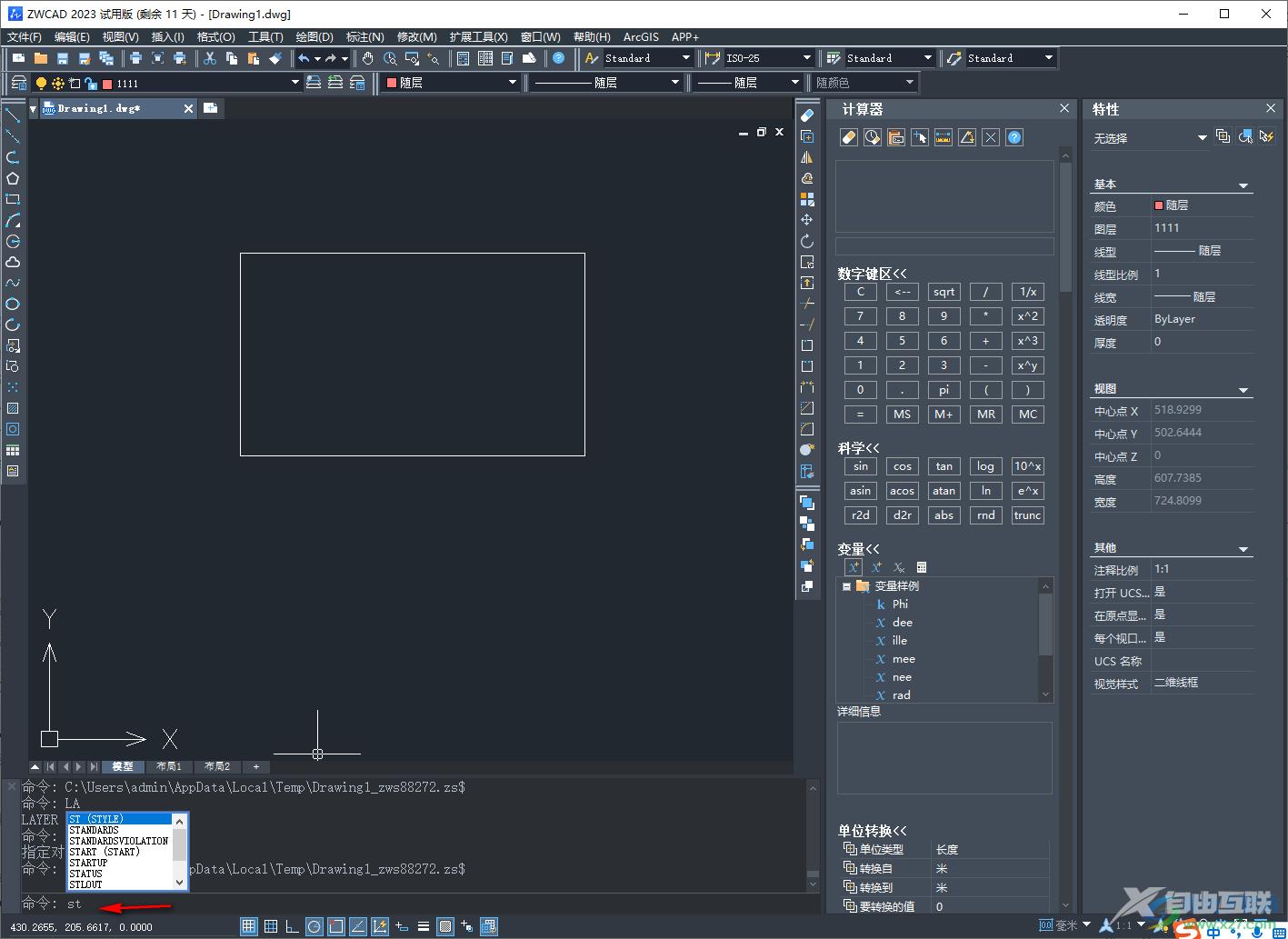
Task: Collapse the 科学 section
Action: tap(859, 448)
